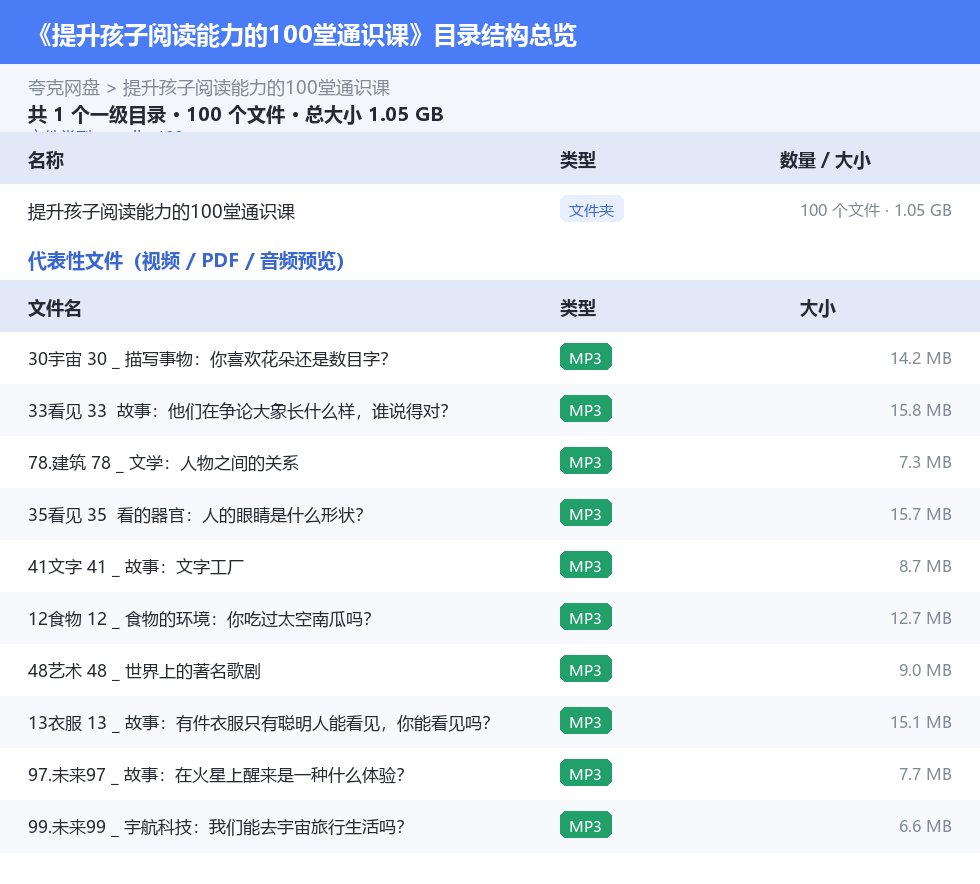Image resolution: width=980 pixels, height=884 pixels.
Task: Open folder row 提升孩子阅读能力的100堂通识课
Action: point(490,211)
